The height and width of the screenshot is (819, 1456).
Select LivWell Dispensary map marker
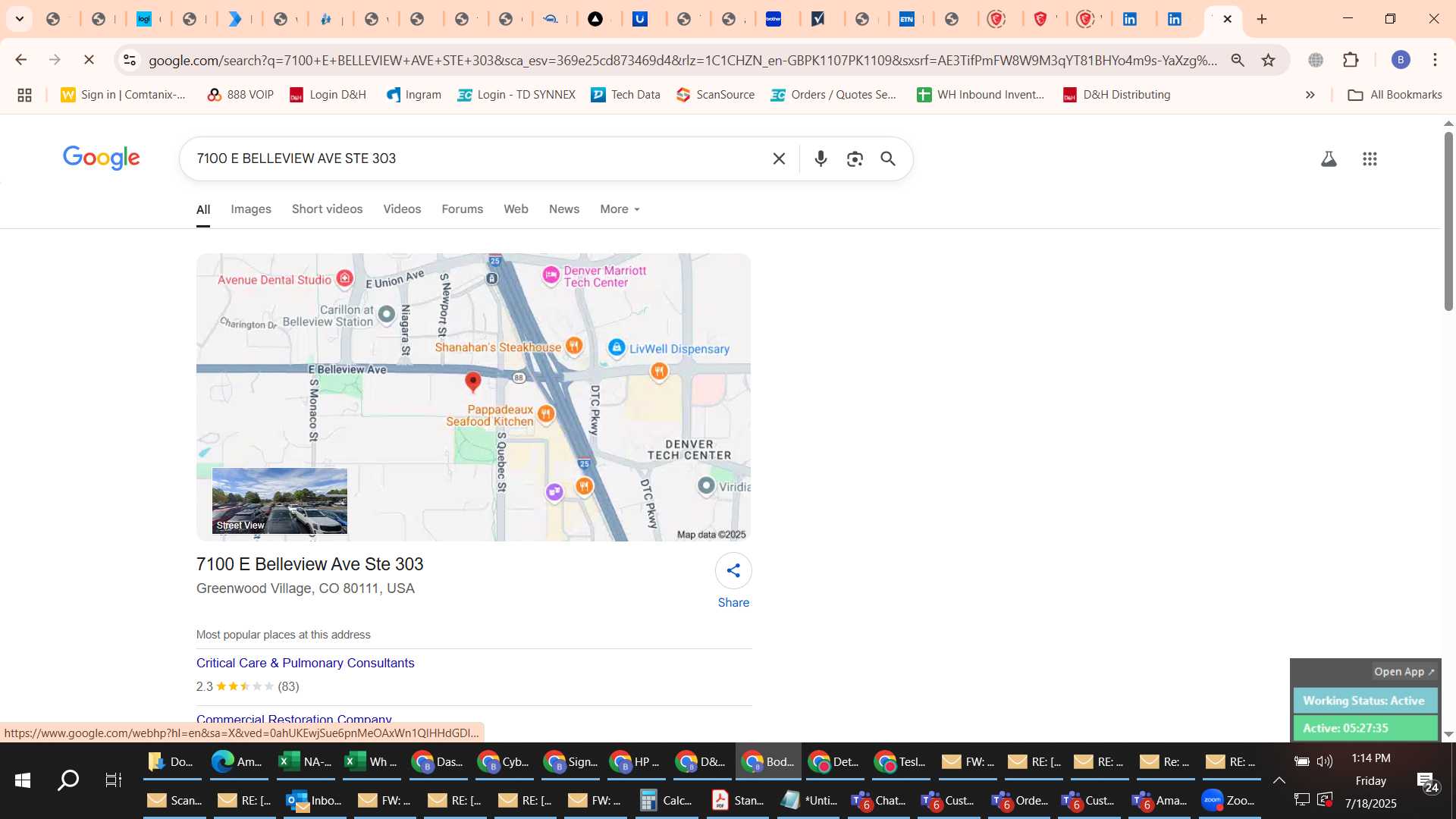(x=617, y=347)
